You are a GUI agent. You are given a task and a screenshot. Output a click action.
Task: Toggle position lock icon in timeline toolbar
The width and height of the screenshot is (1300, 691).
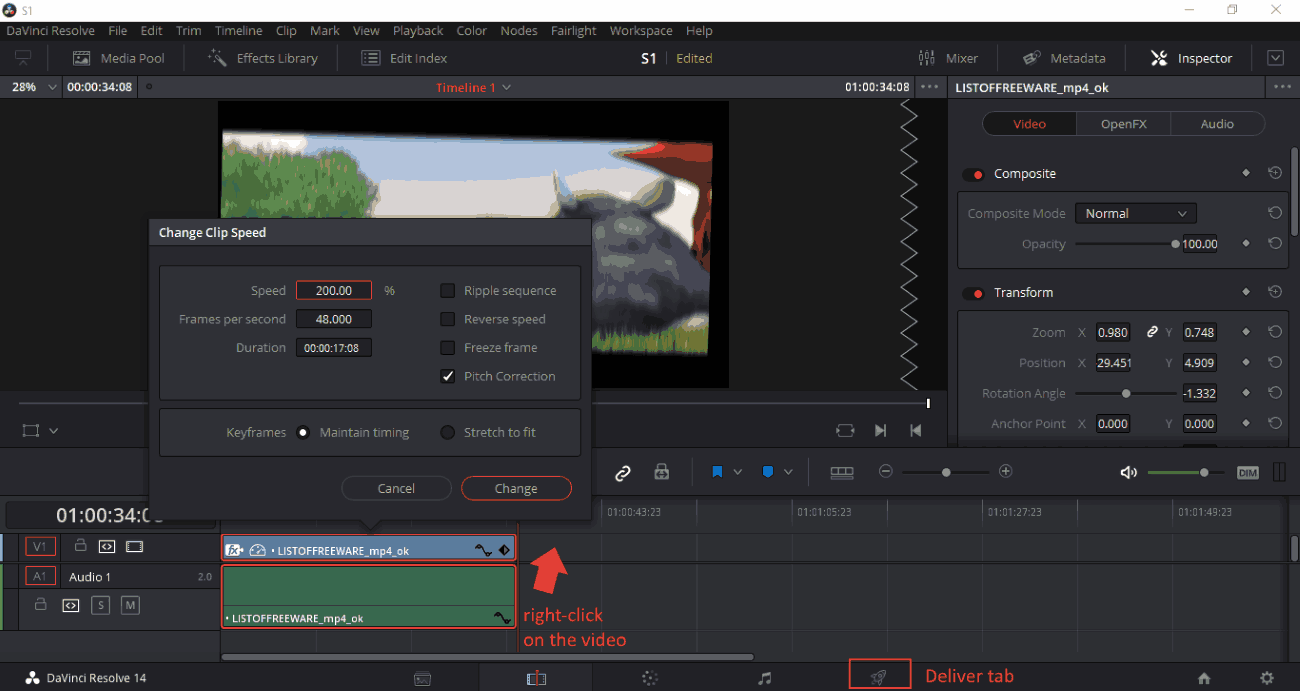(661, 472)
